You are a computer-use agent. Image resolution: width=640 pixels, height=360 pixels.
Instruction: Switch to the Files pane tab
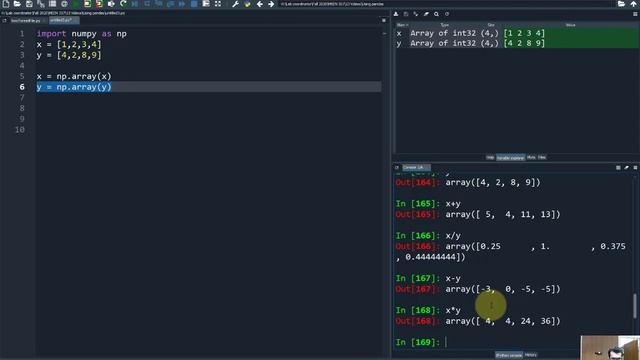(542, 158)
